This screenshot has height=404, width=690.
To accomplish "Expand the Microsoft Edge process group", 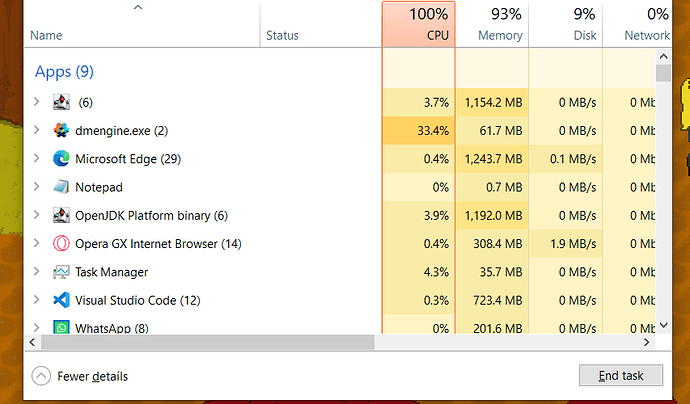I will [x=36, y=158].
